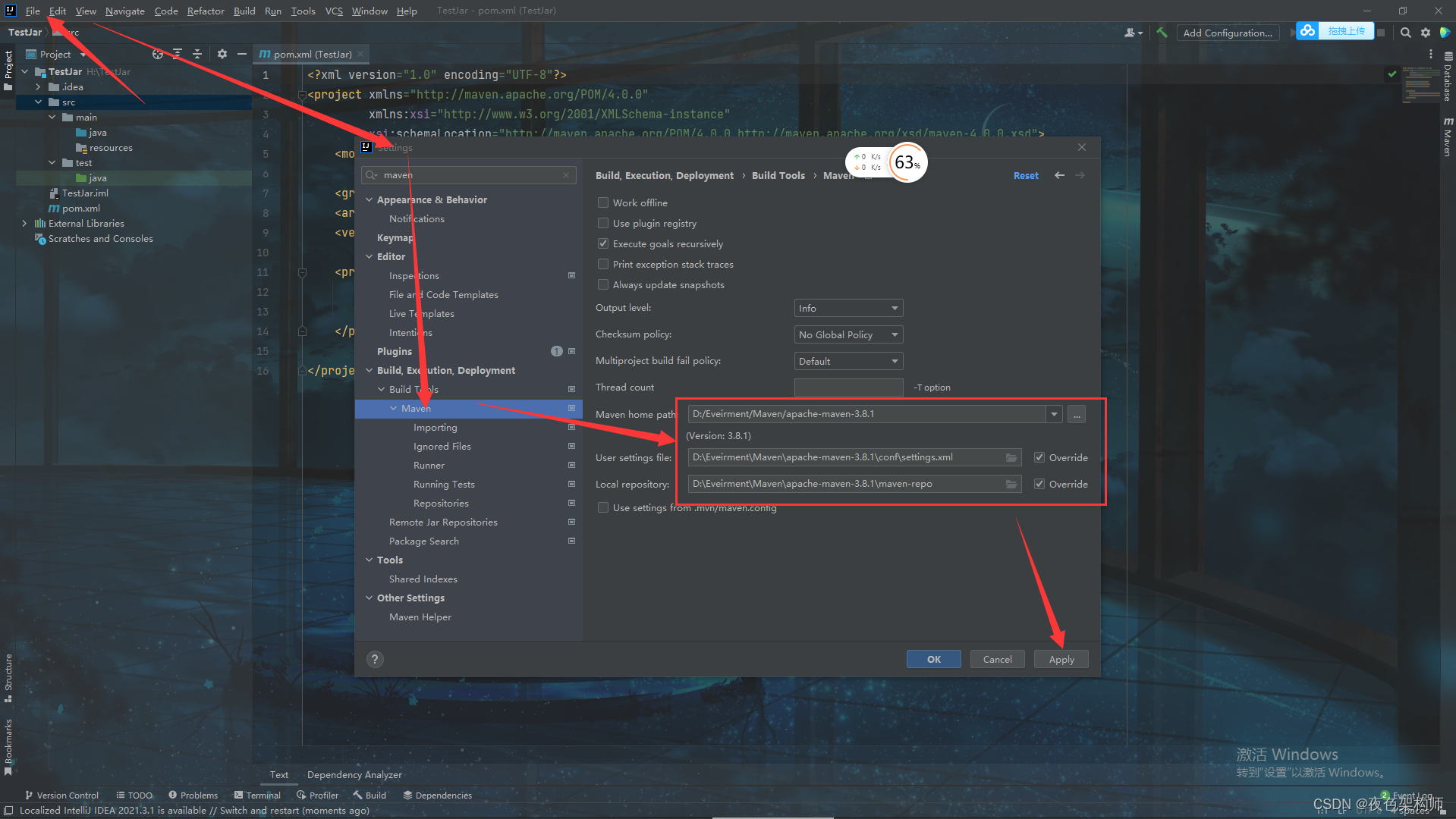1456x819 pixels.
Task: Select Repositories under Maven settings
Action: [441, 503]
